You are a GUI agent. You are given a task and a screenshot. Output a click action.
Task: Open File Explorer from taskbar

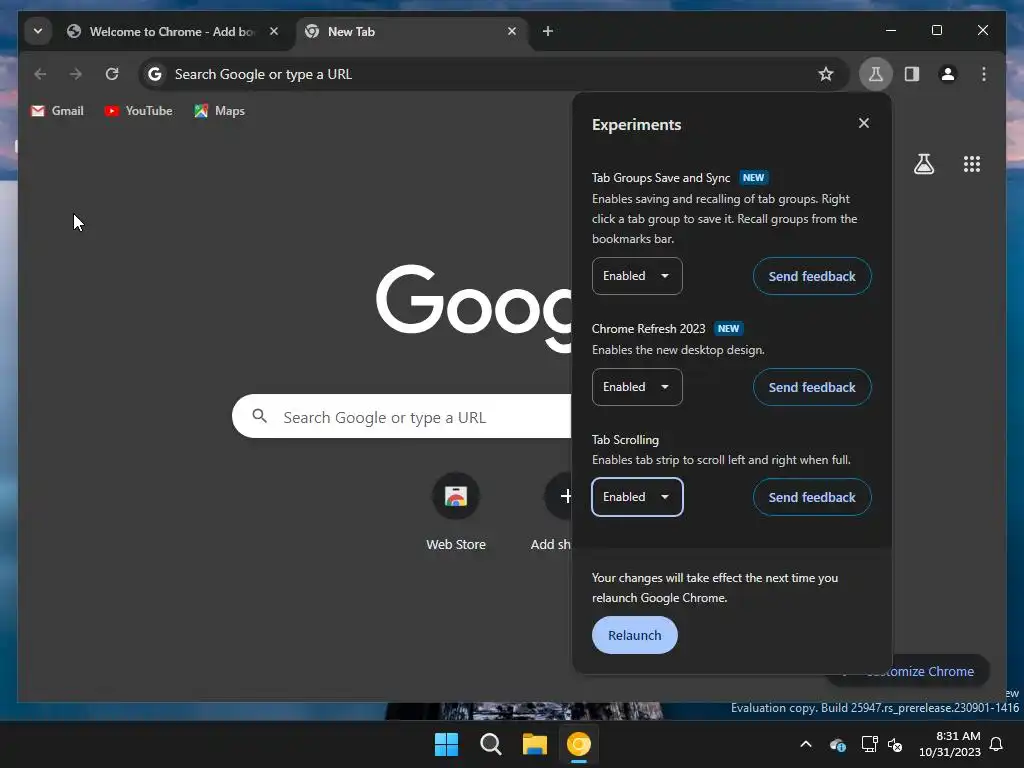[534, 744]
